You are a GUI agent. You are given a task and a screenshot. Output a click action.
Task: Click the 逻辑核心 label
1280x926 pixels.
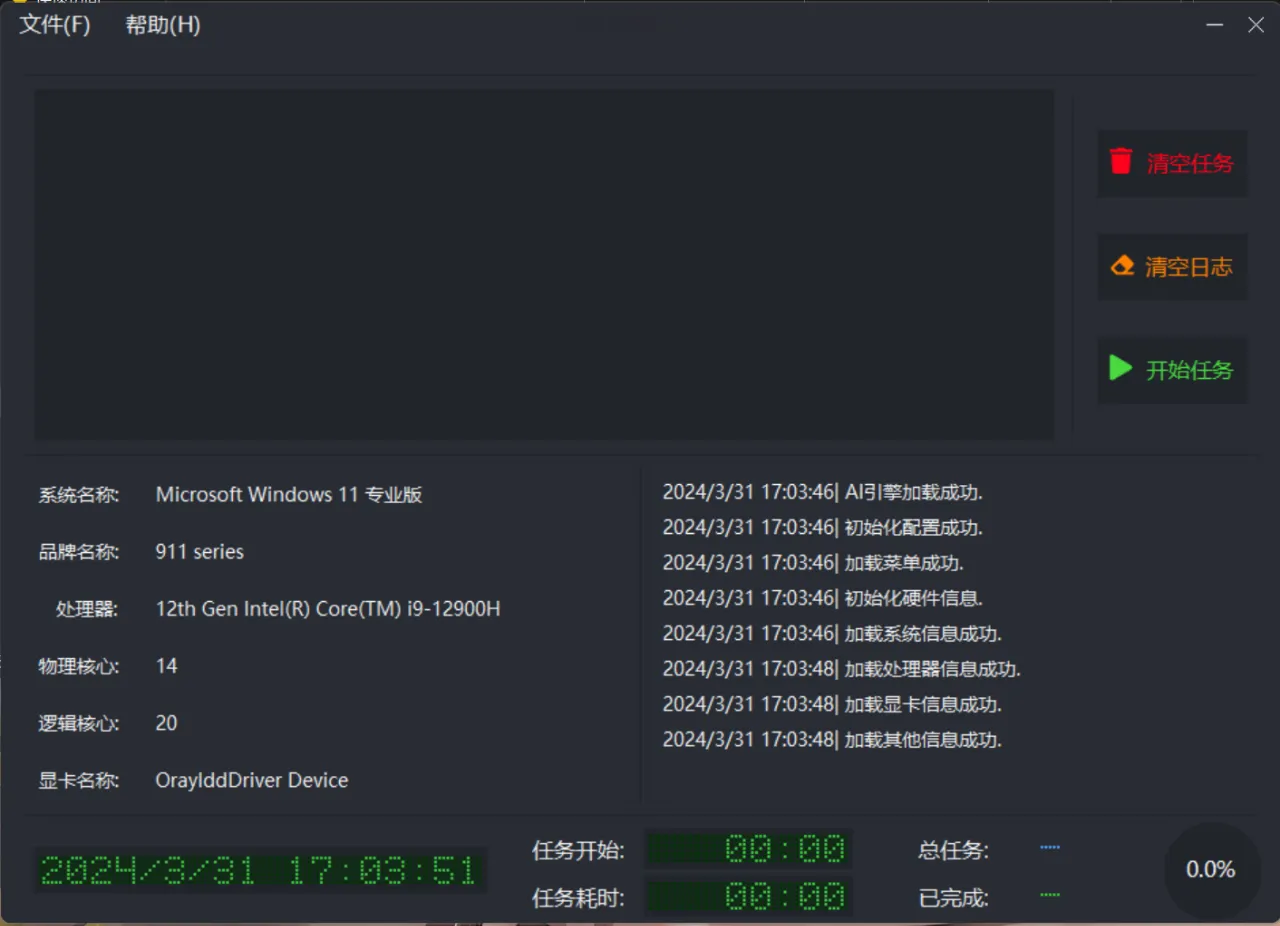[79, 723]
